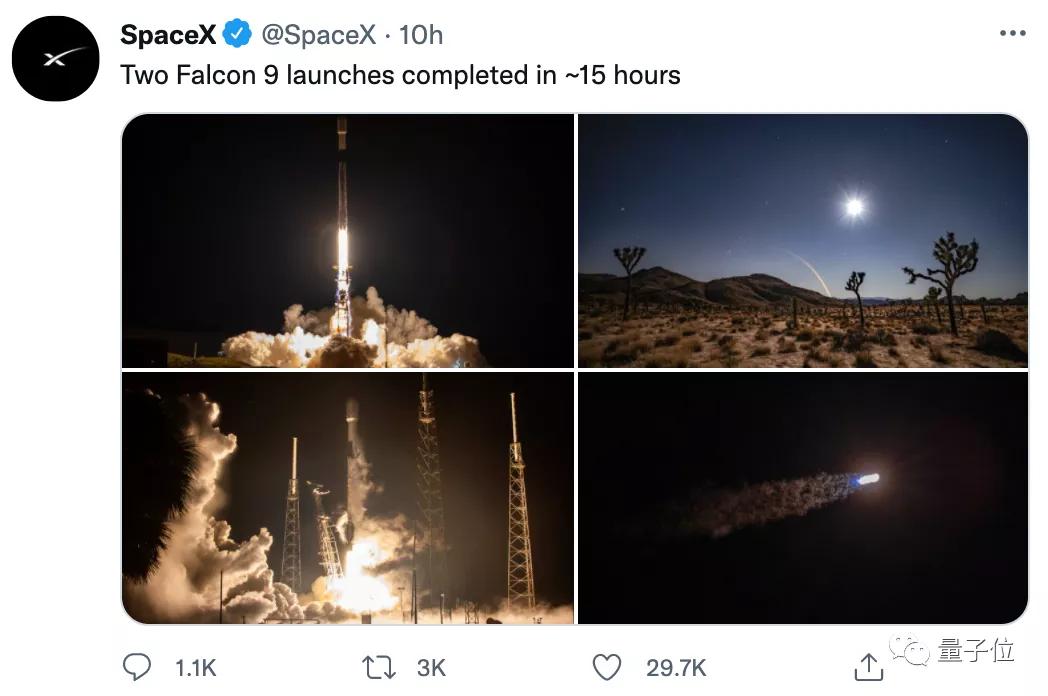The image size is (1048, 696).
Task: Open the SpaceX display name link
Action: click(168, 34)
